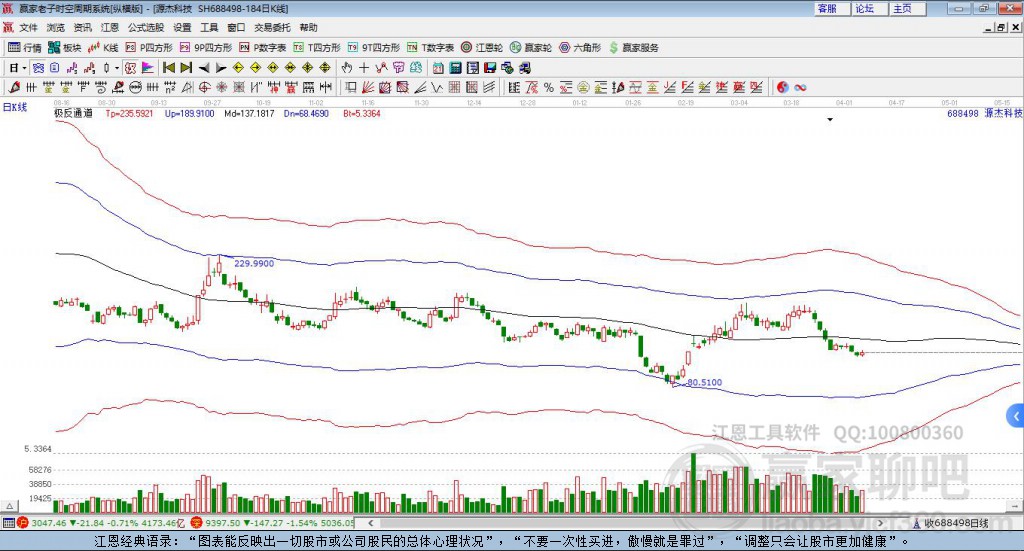This screenshot has height=551, width=1024.
Task: Click the small black dropdown triangle above chart
Action: coord(830,119)
